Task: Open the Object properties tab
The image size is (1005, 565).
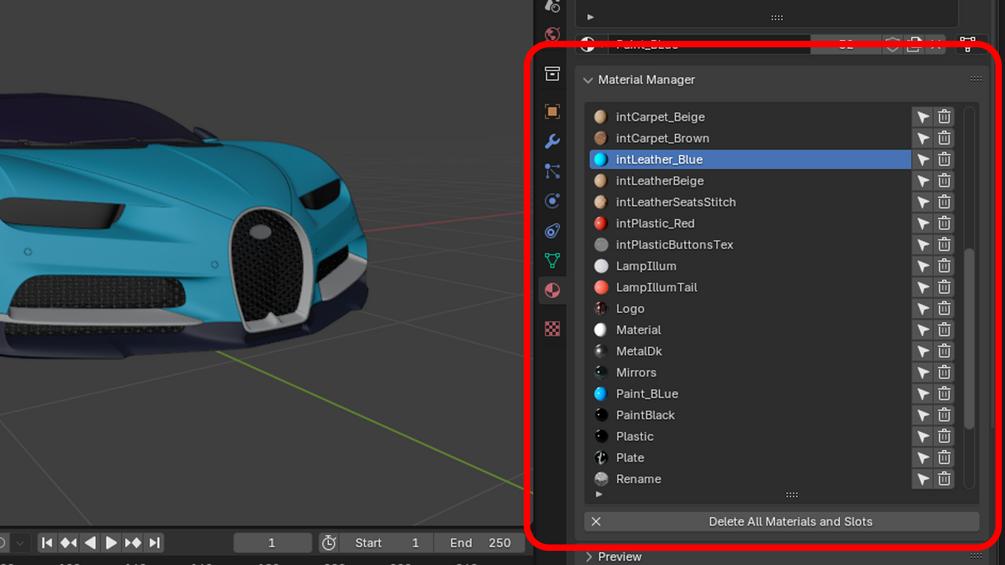Action: [552, 111]
